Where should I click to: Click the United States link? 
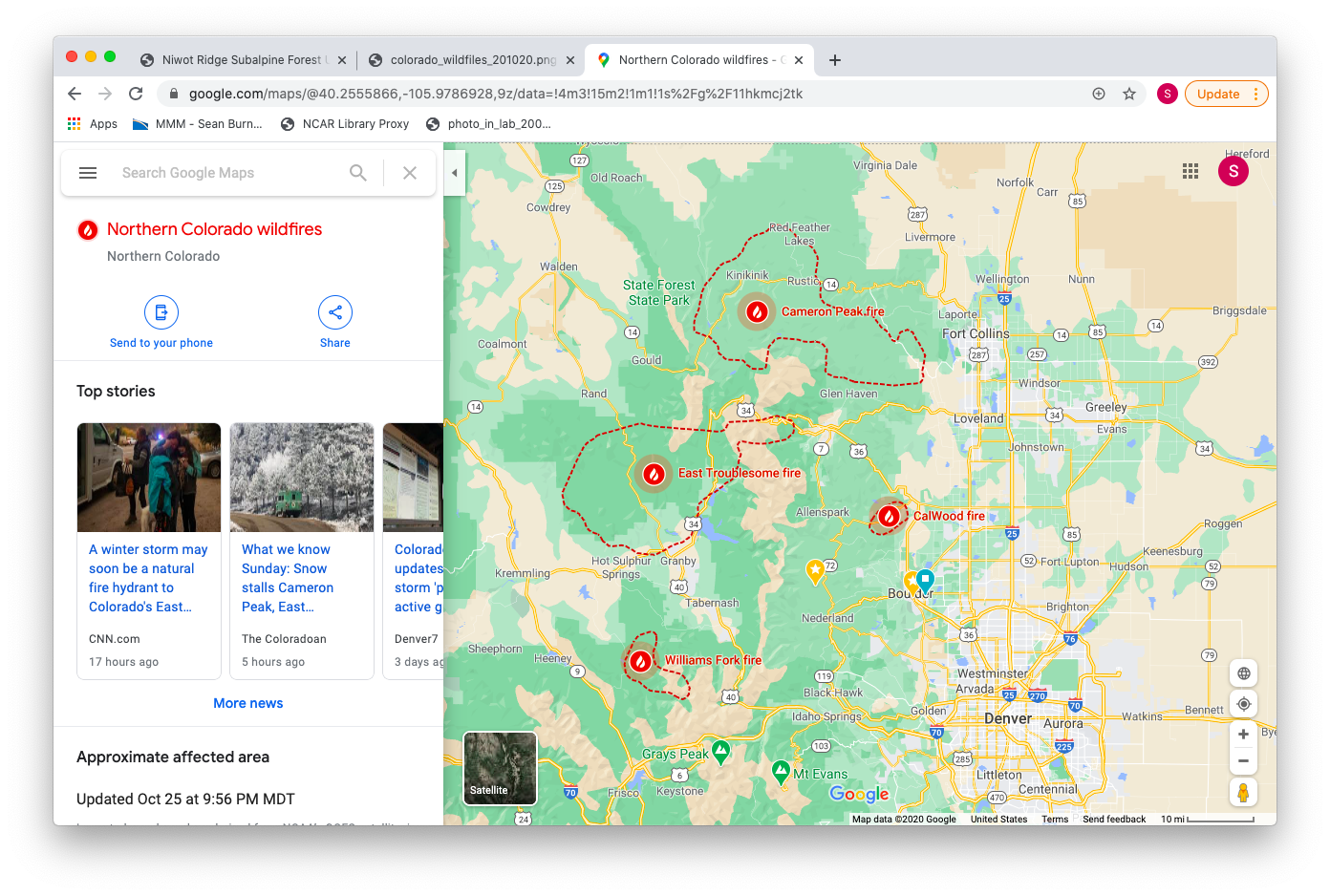[998, 820]
